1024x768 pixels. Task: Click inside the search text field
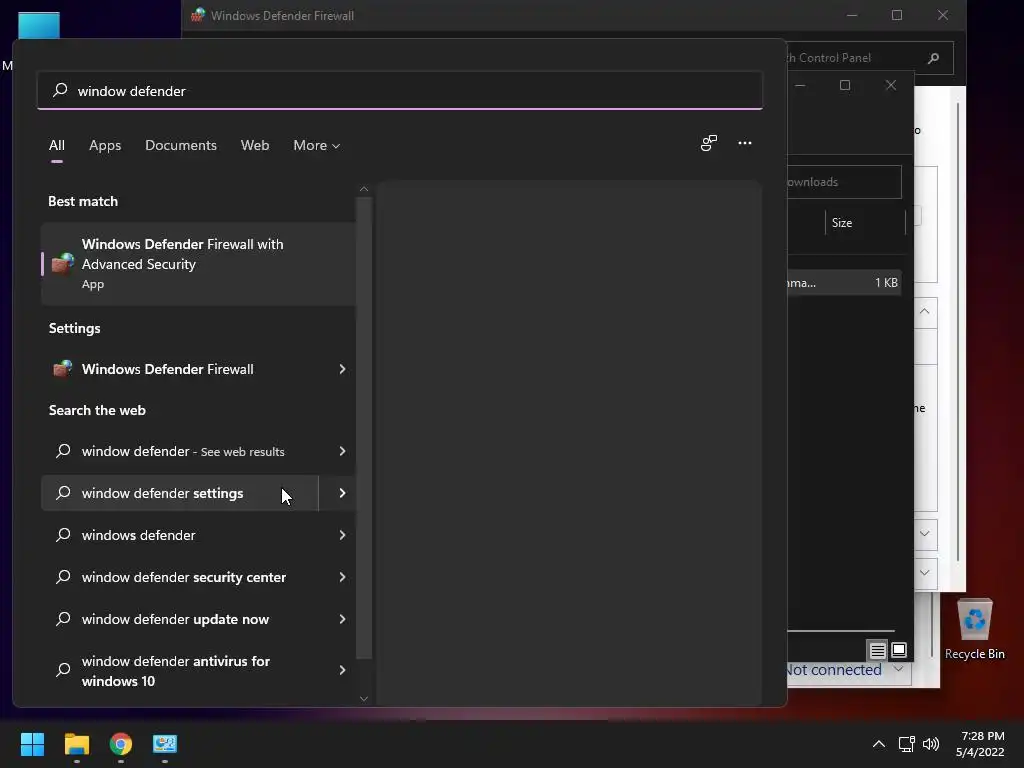(x=400, y=90)
